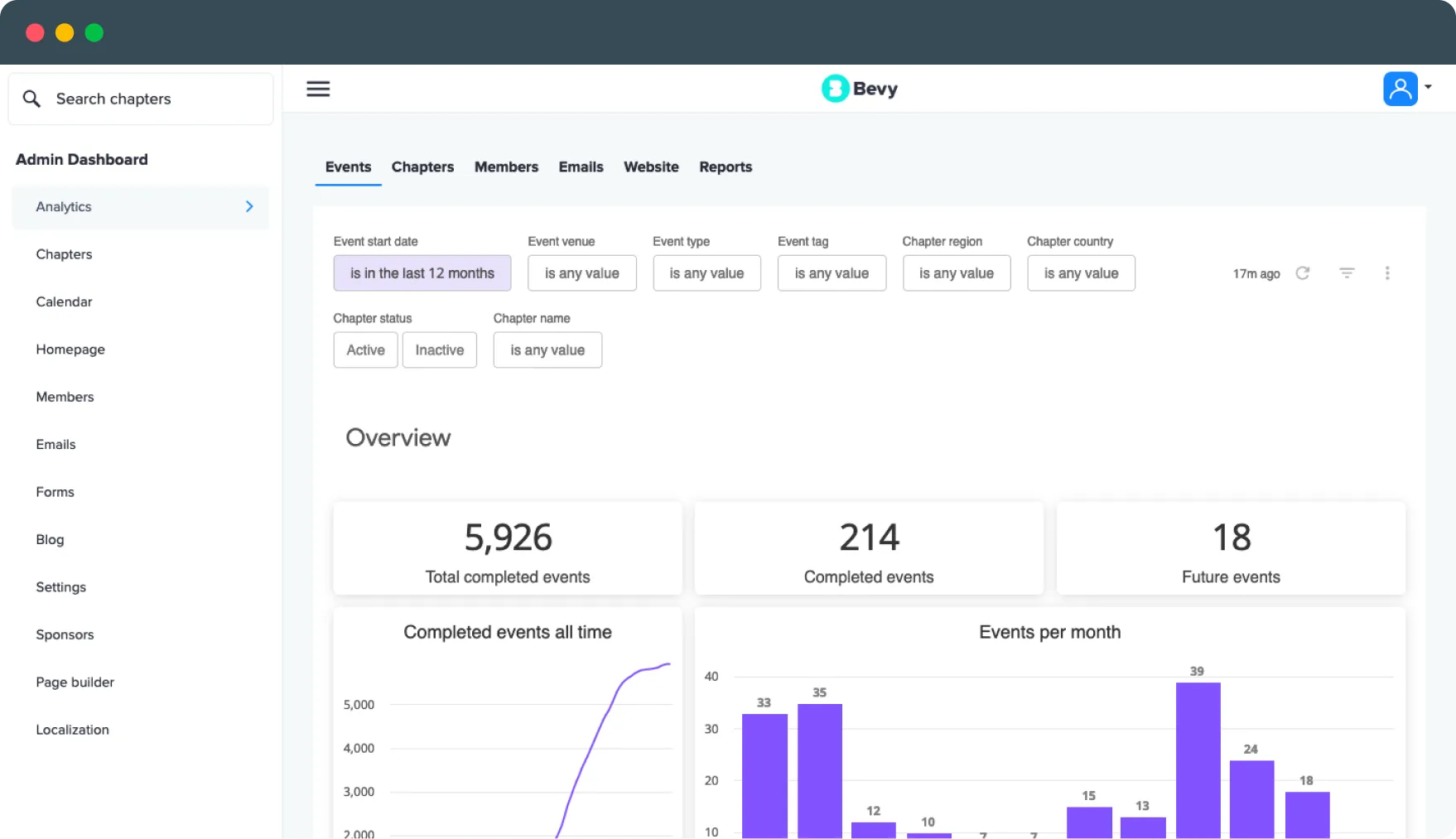This screenshot has height=839, width=1456.
Task: Open the user profile avatar
Action: [1400, 89]
